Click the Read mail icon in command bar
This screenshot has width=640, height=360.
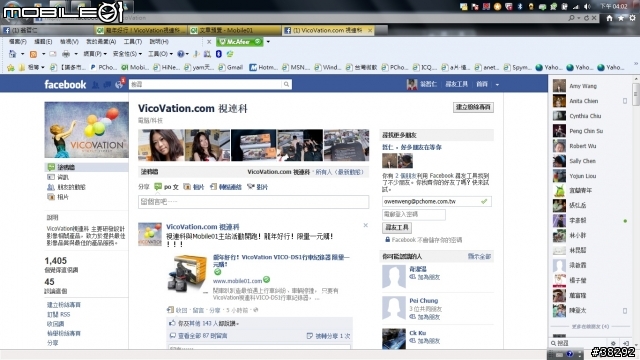coord(53,54)
